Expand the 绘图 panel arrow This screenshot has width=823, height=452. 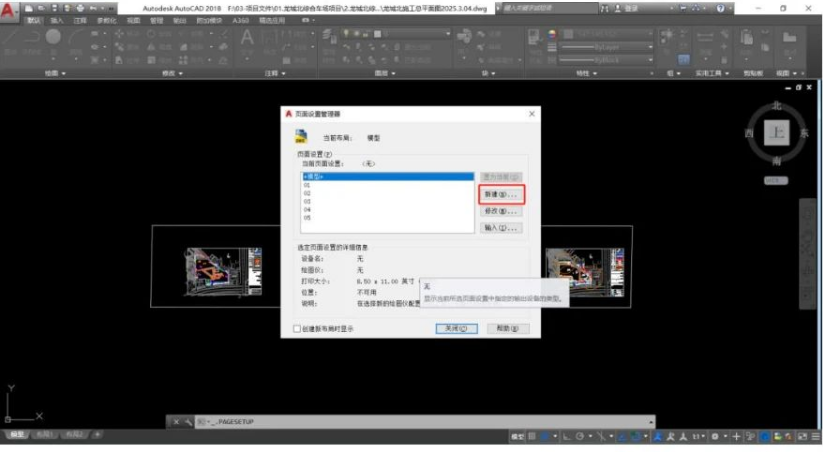click(x=64, y=73)
